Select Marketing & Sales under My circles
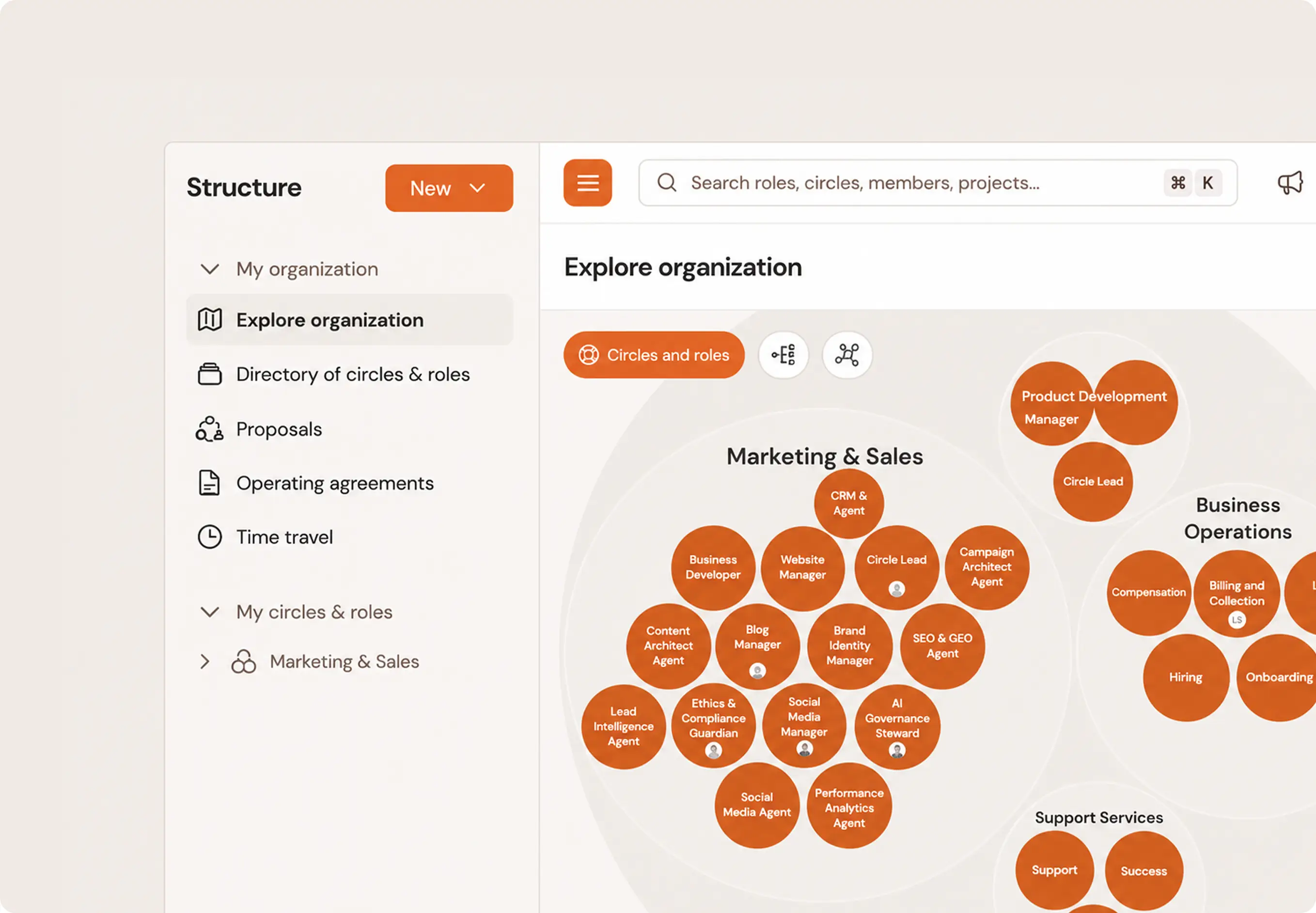This screenshot has height=913, width=1316. coord(345,661)
